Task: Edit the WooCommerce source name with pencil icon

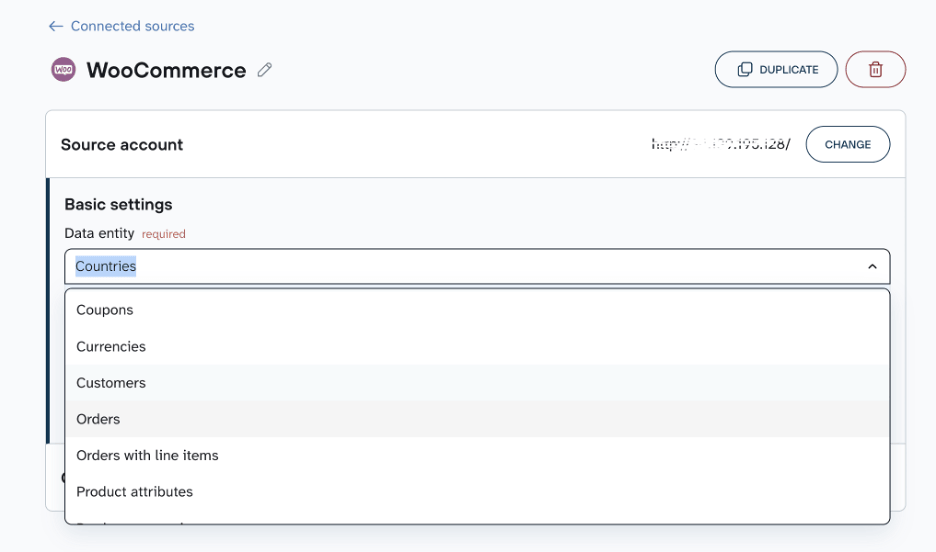Action: pyautogui.click(x=264, y=70)
